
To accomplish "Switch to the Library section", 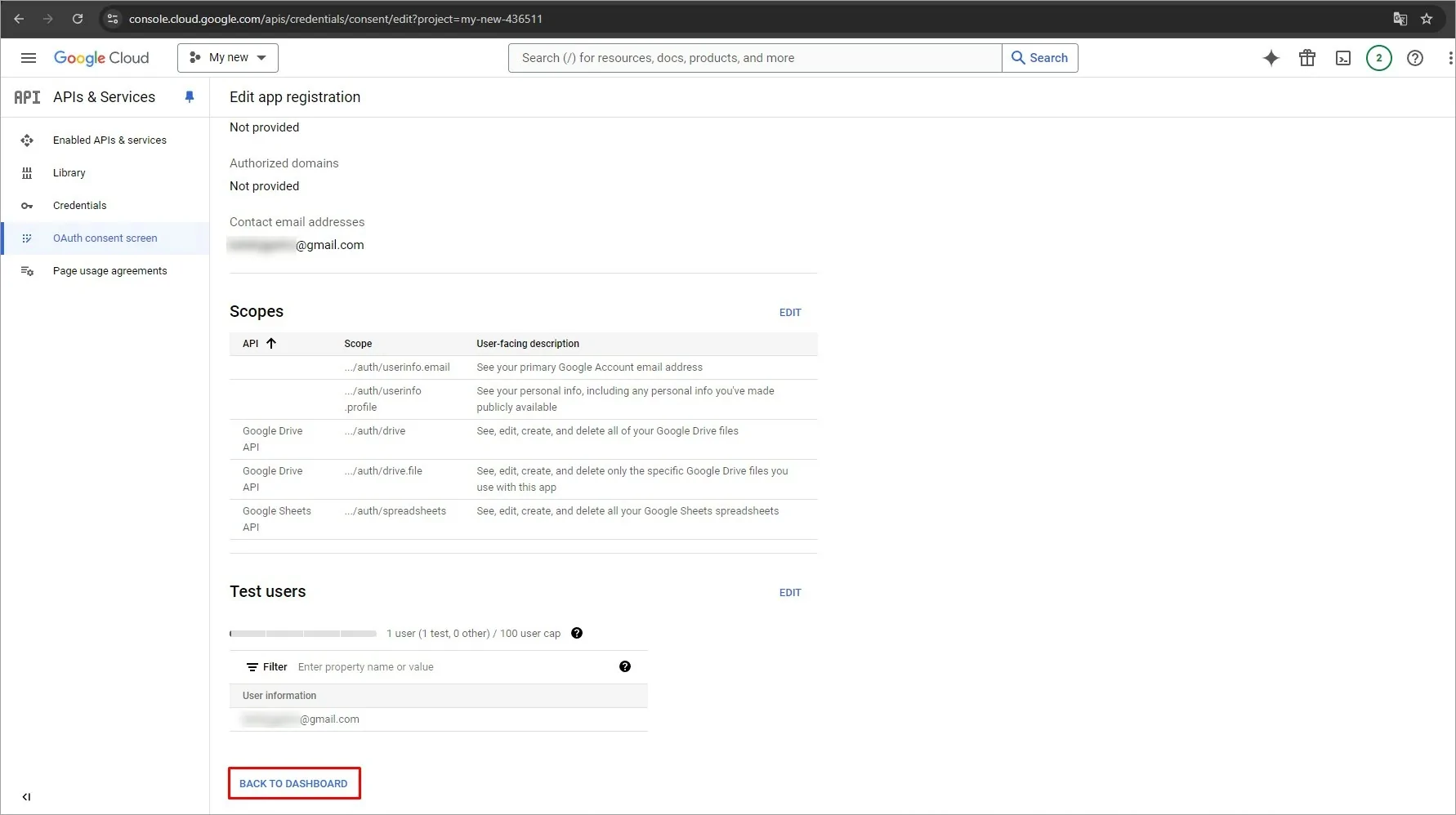I will pyautogui.click(x=69, y=172).
